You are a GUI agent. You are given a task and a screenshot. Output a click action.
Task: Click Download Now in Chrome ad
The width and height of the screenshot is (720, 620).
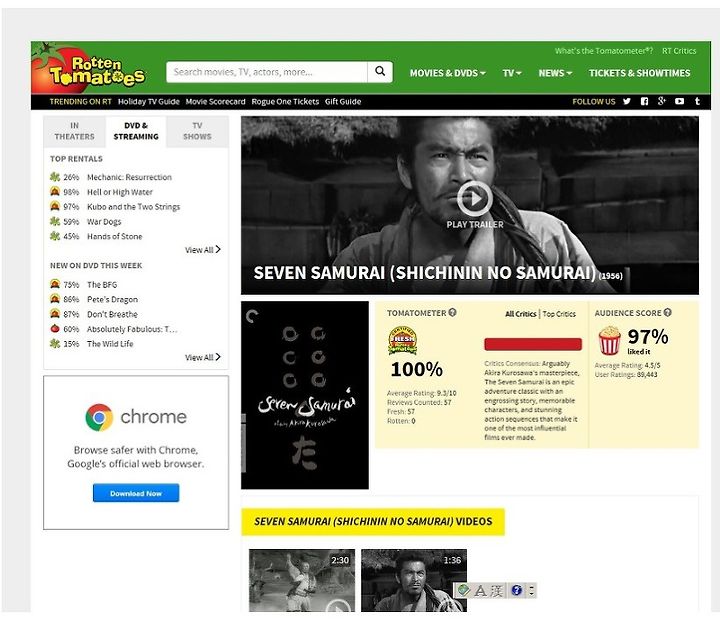click(x=136, y=493)
